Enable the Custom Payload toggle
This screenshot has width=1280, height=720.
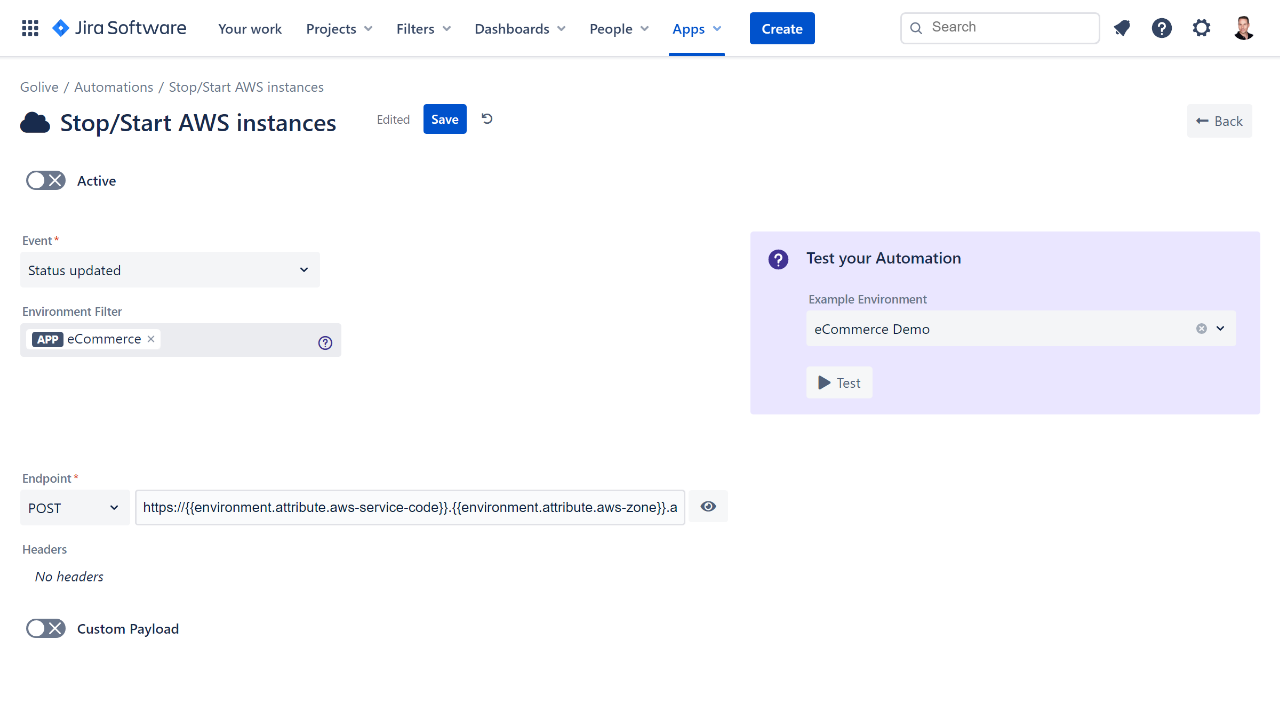point(45,628)
